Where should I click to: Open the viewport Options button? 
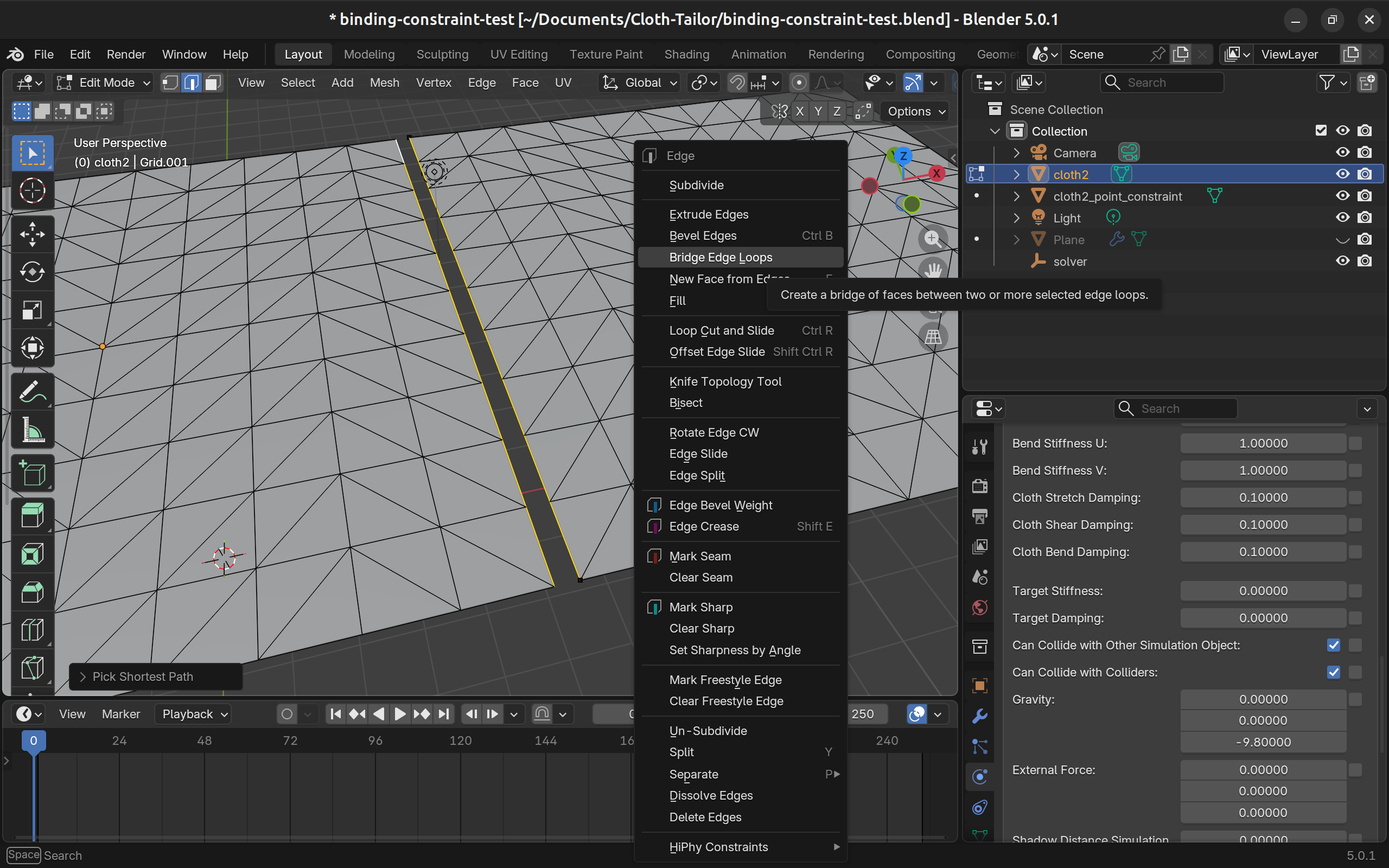click(915, 111)
